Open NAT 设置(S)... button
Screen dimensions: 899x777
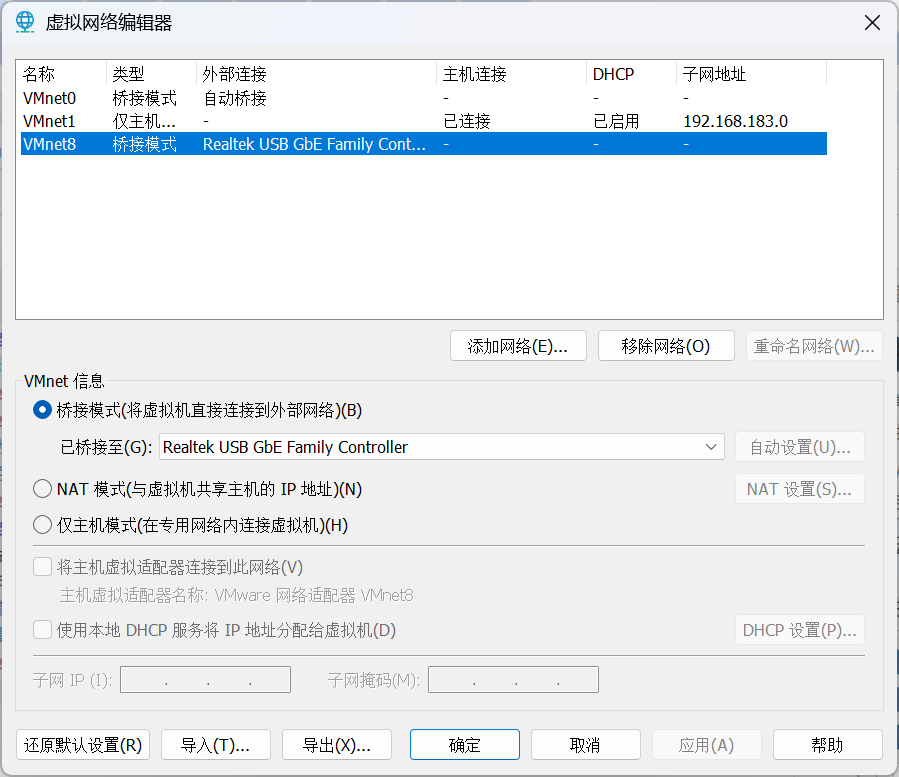pos(800,489)
